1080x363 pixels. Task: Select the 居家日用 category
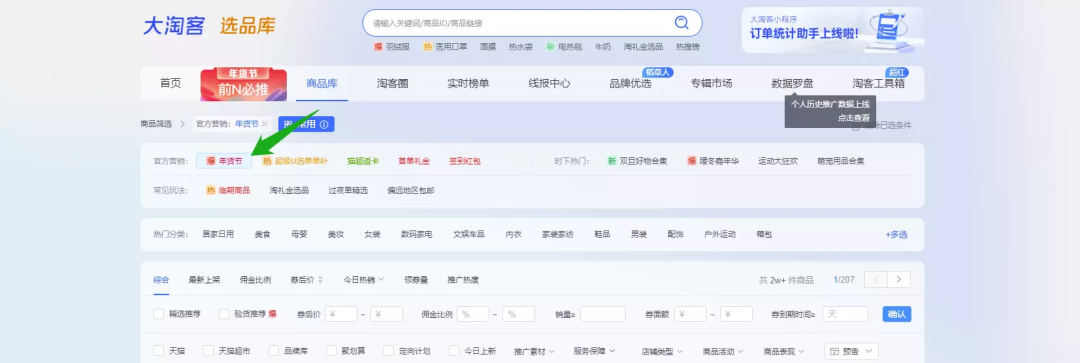pyautogui.click(x=218, y=234)
